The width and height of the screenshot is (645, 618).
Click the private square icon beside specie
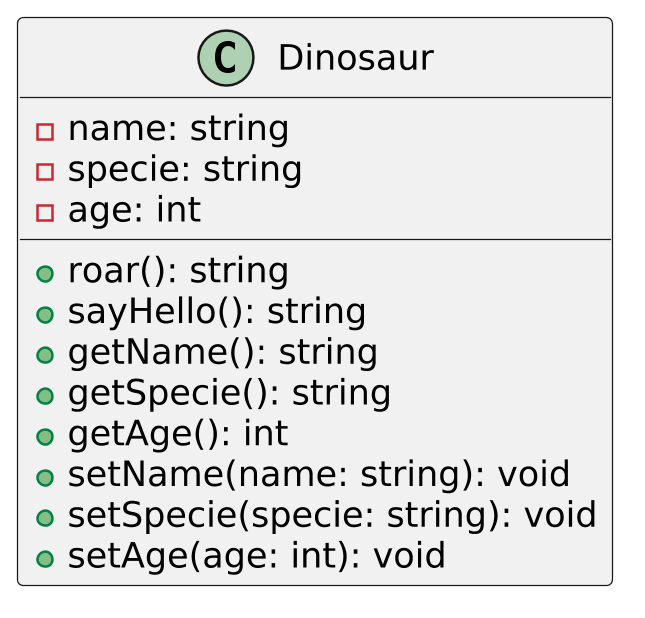(x=44, y=172)
